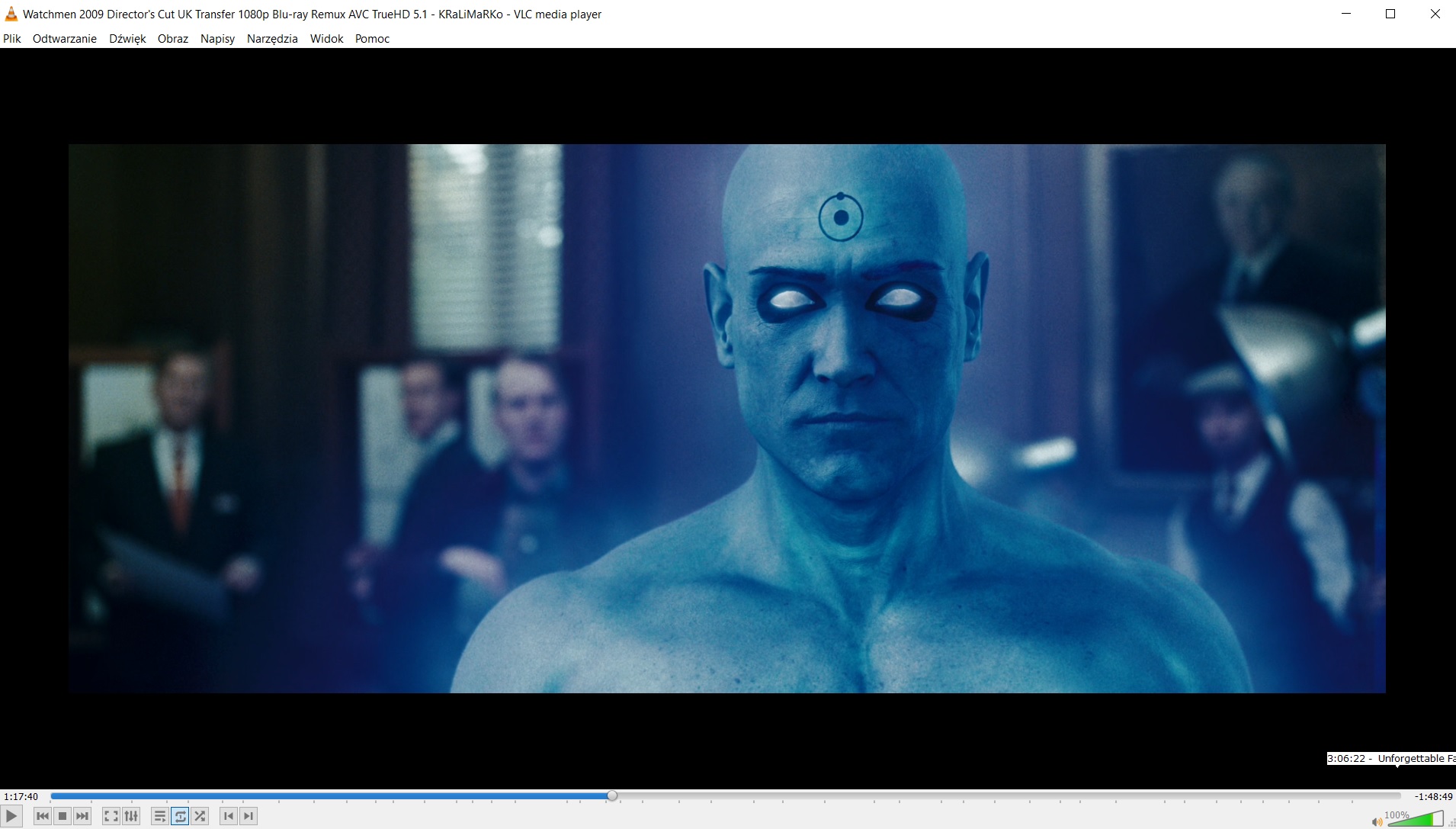Toggle remaining time -1:48:49 display
Image resolution: width=1456 pixels, height=829 pixels.
coord(1433,796)
